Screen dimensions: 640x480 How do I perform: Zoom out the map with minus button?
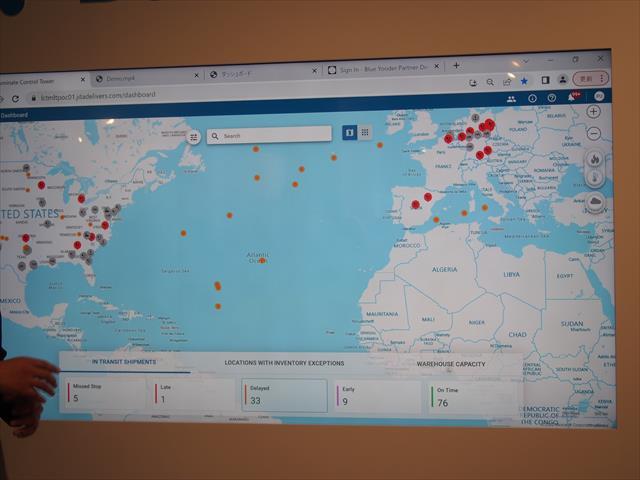[x=594, y=133]
